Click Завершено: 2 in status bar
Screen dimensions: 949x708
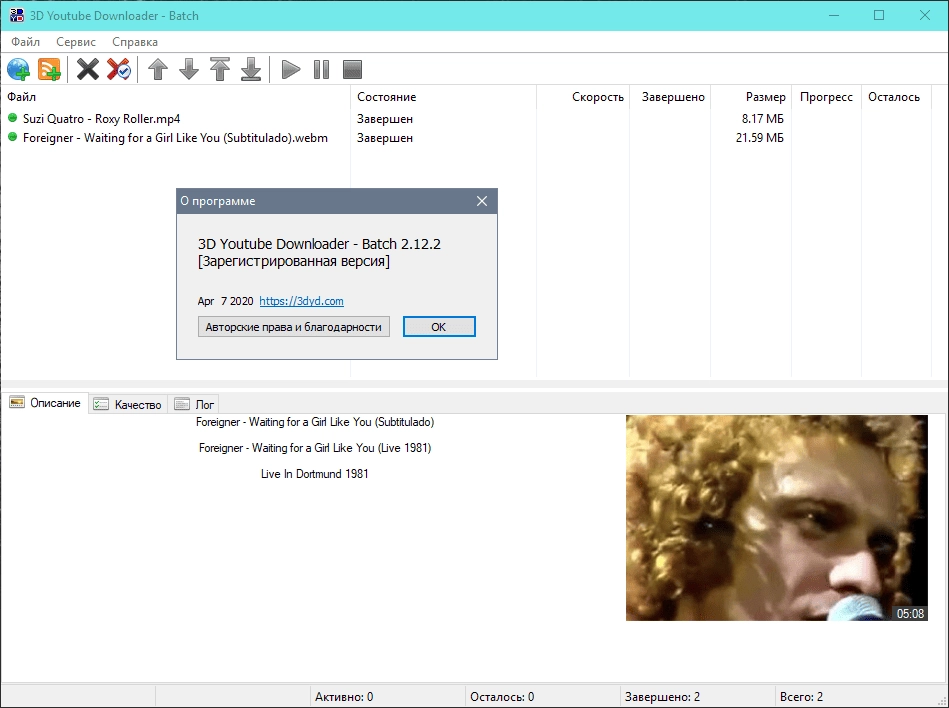pyautogui.click(x=662, y=697)
